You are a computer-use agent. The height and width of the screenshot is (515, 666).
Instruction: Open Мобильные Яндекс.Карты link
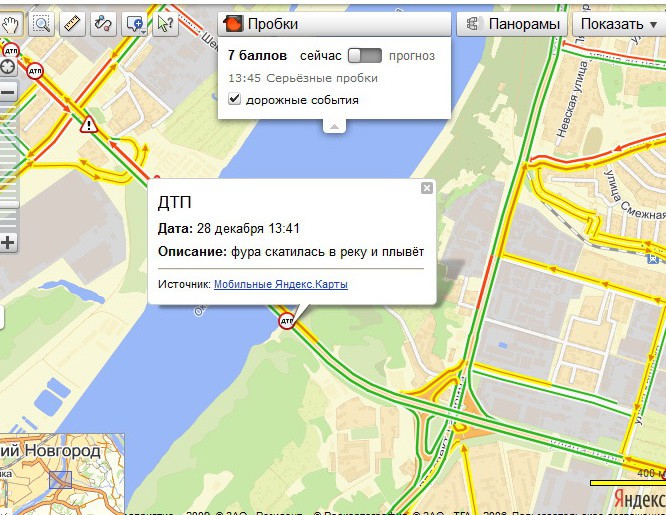pos(281,284)
